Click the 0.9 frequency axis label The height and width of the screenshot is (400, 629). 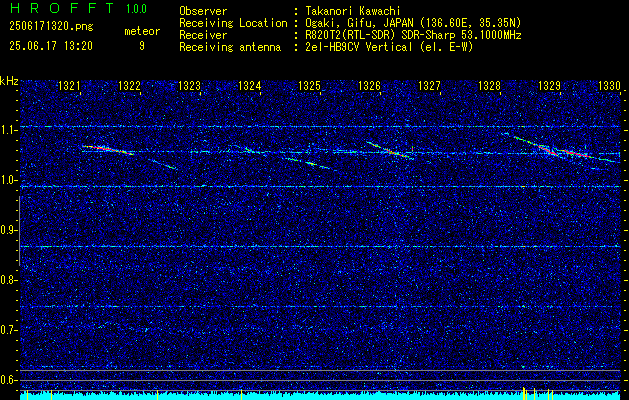(9, 230)
